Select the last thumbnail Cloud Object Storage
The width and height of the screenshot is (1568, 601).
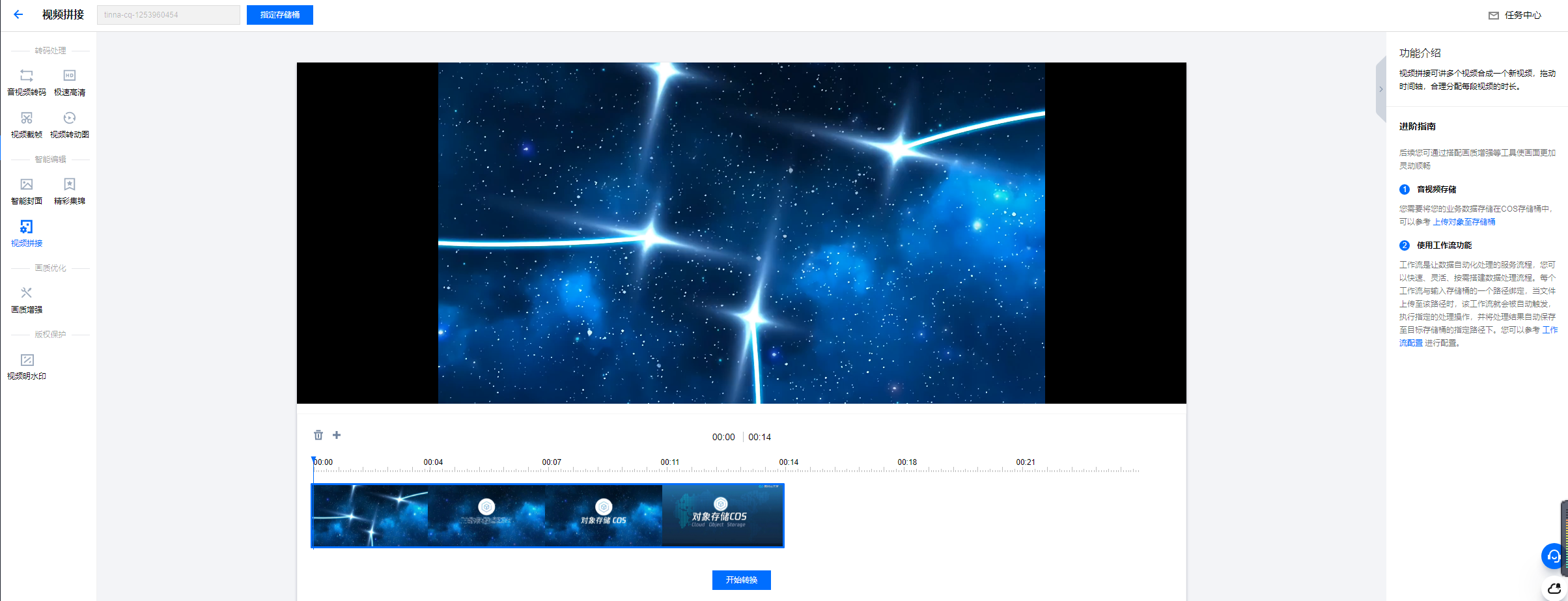pyautogui.click(x=723, y=516)
